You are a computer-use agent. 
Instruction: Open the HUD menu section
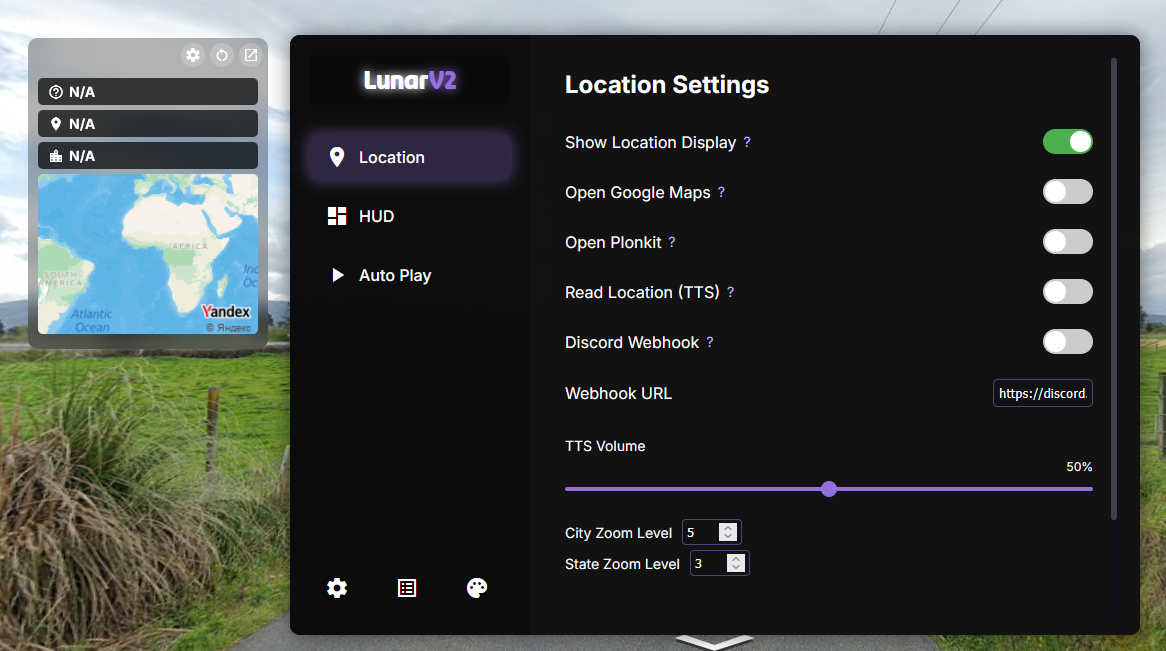point(410,216)
